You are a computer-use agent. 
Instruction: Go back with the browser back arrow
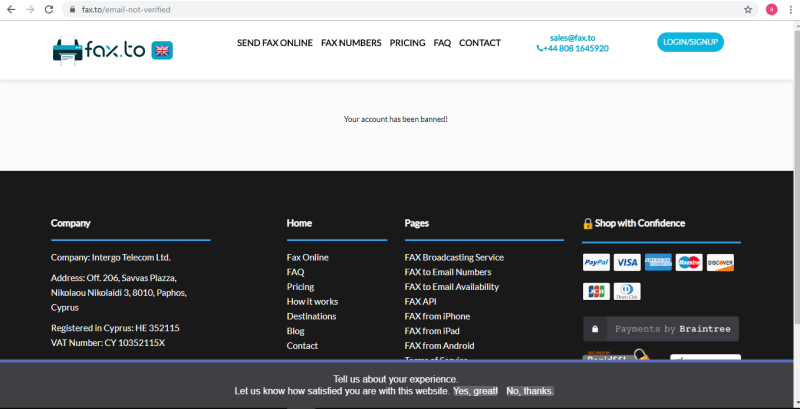click(x=11, y=10)
